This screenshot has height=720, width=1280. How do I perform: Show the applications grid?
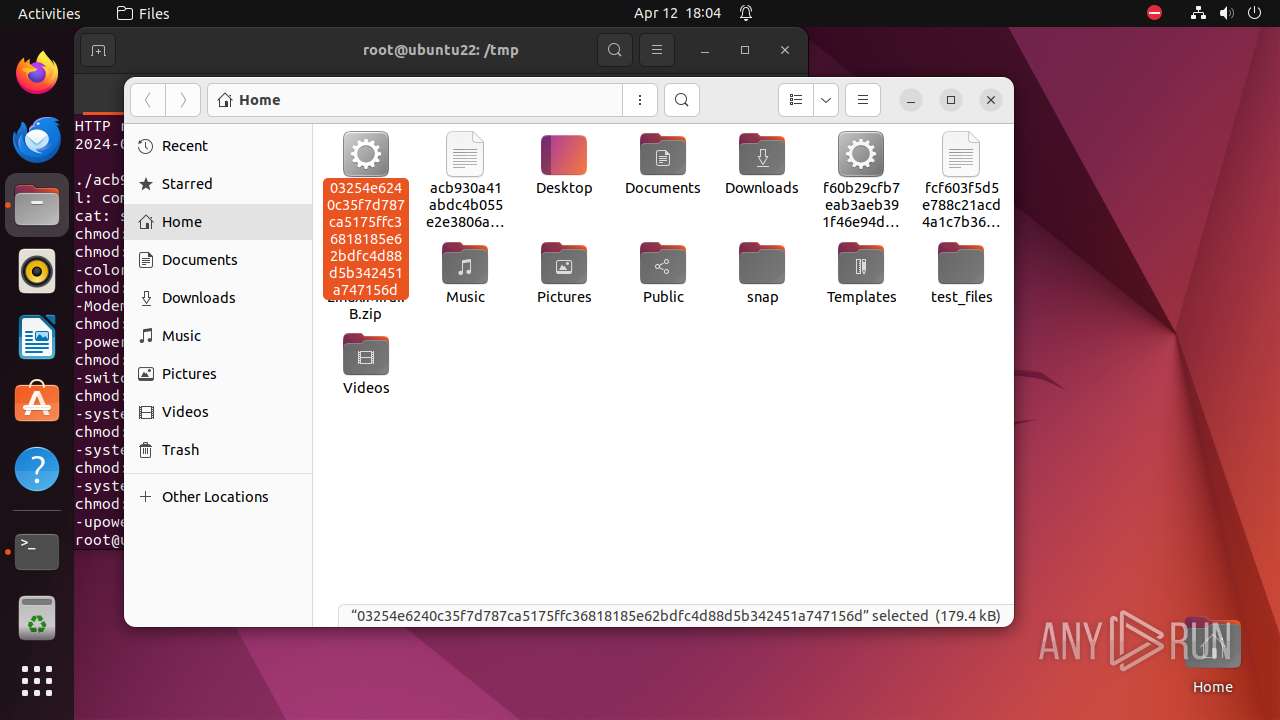37,681
